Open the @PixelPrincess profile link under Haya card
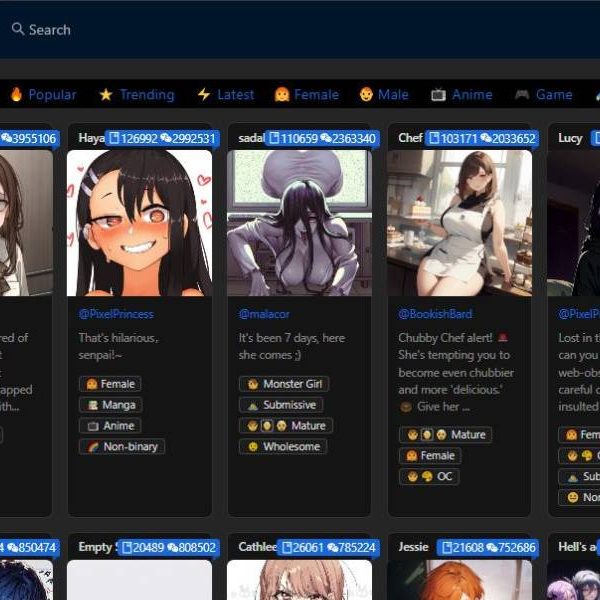This screenshot has height=600, width=600. tap(116, 314)
